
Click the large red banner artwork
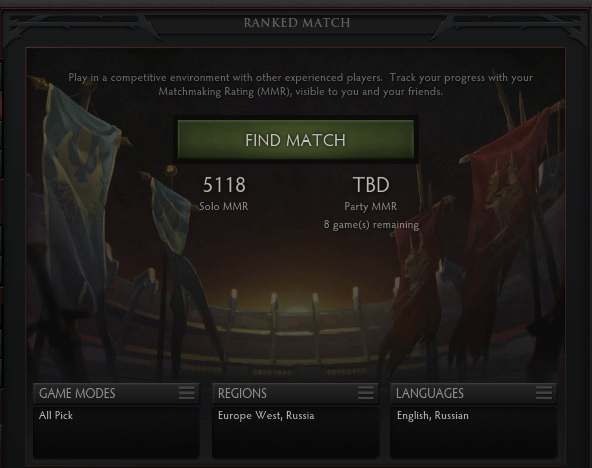(506, 211)
